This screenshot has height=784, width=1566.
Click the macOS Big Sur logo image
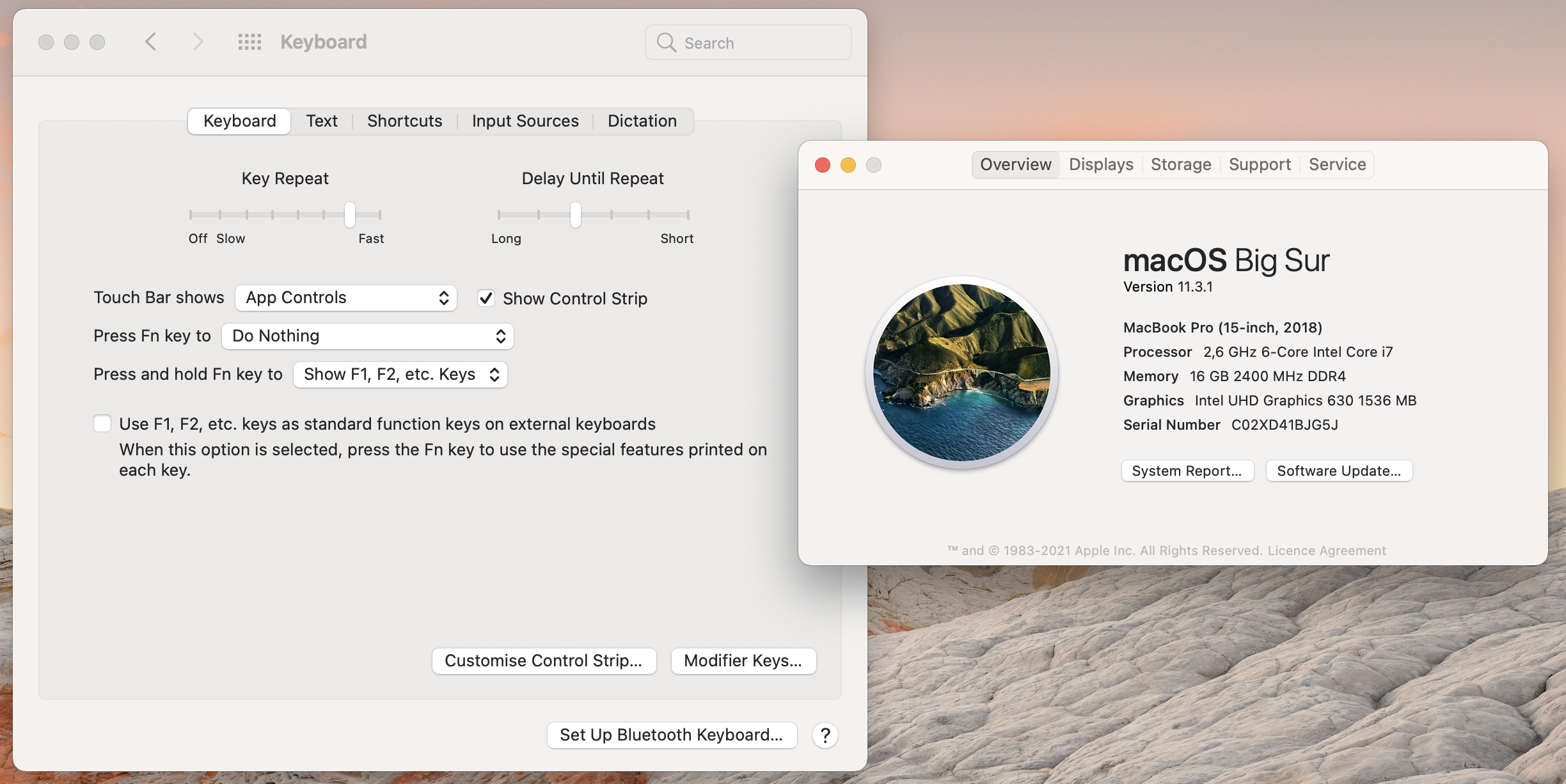click(x=961, y=372)
